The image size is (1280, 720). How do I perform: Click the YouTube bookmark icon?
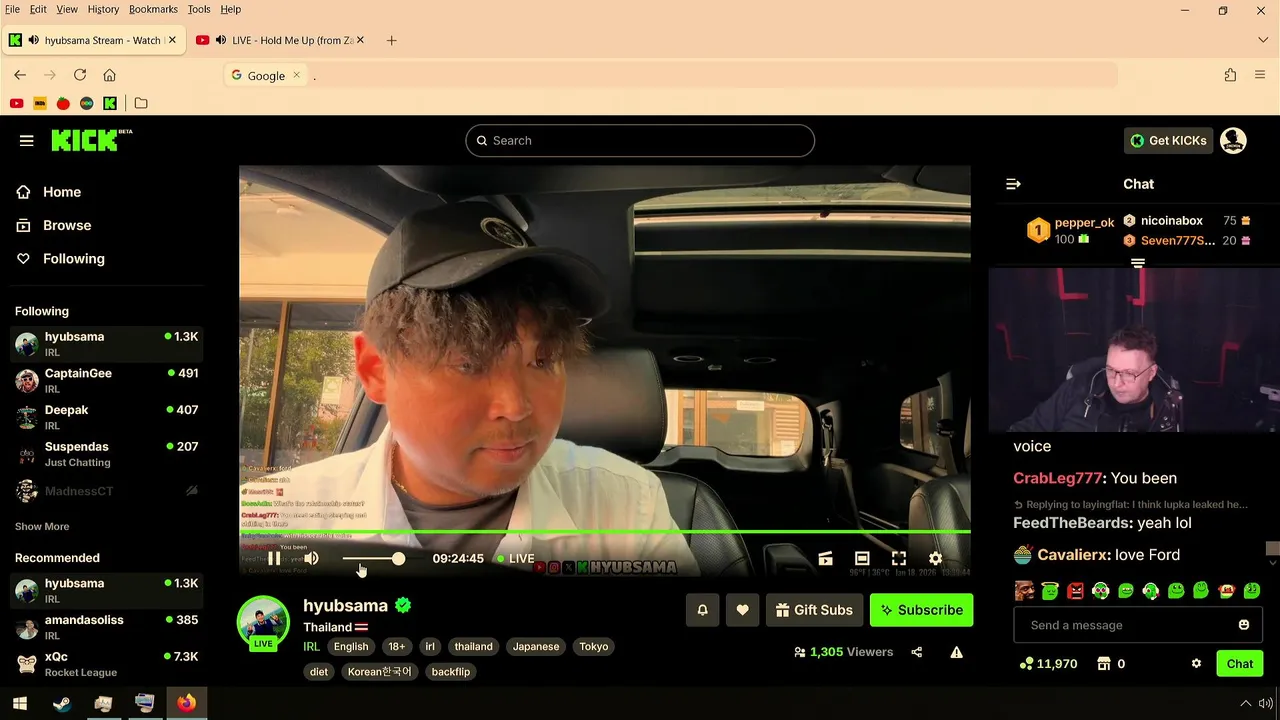pos(16,103)
